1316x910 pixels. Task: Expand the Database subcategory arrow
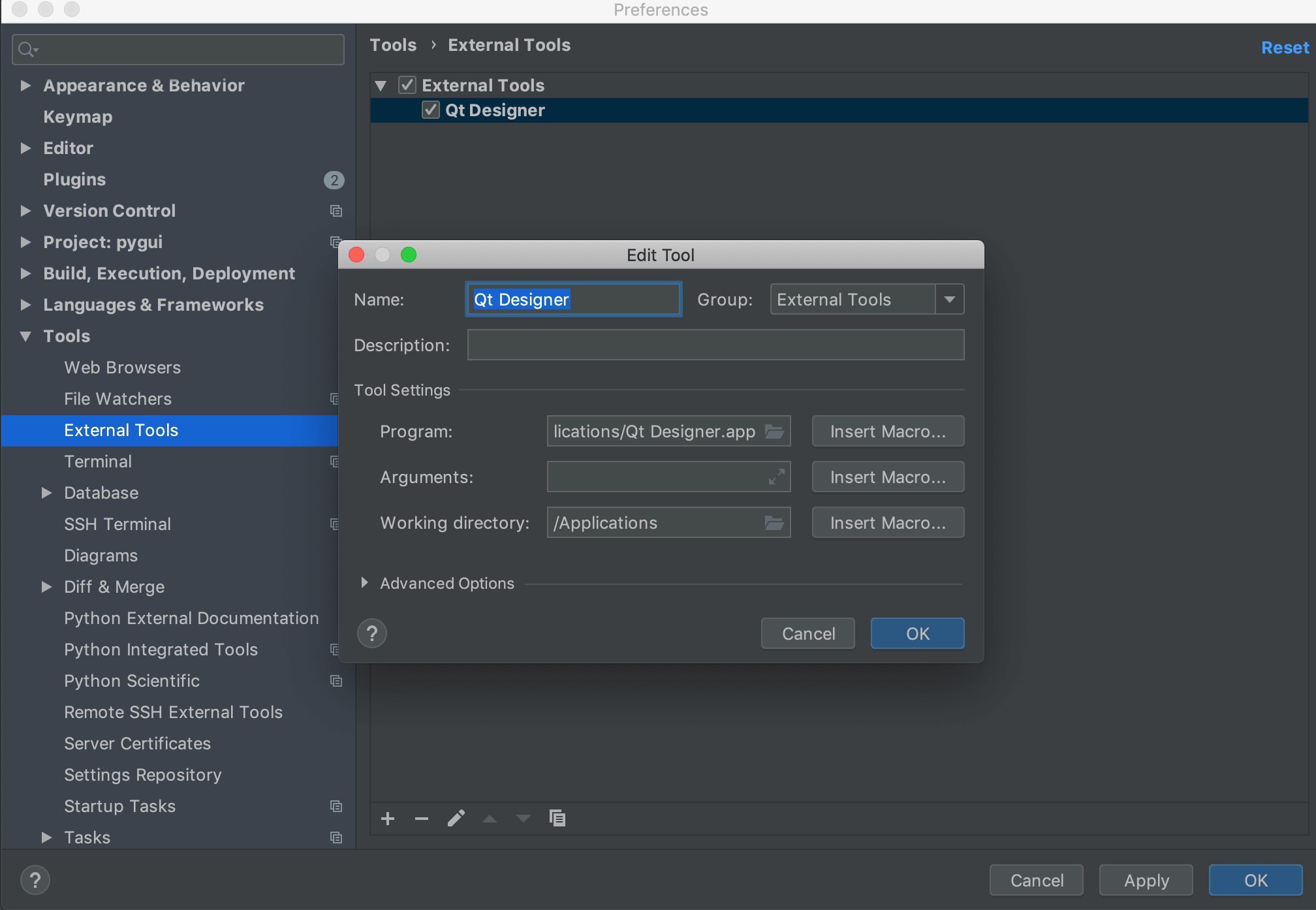47,493
